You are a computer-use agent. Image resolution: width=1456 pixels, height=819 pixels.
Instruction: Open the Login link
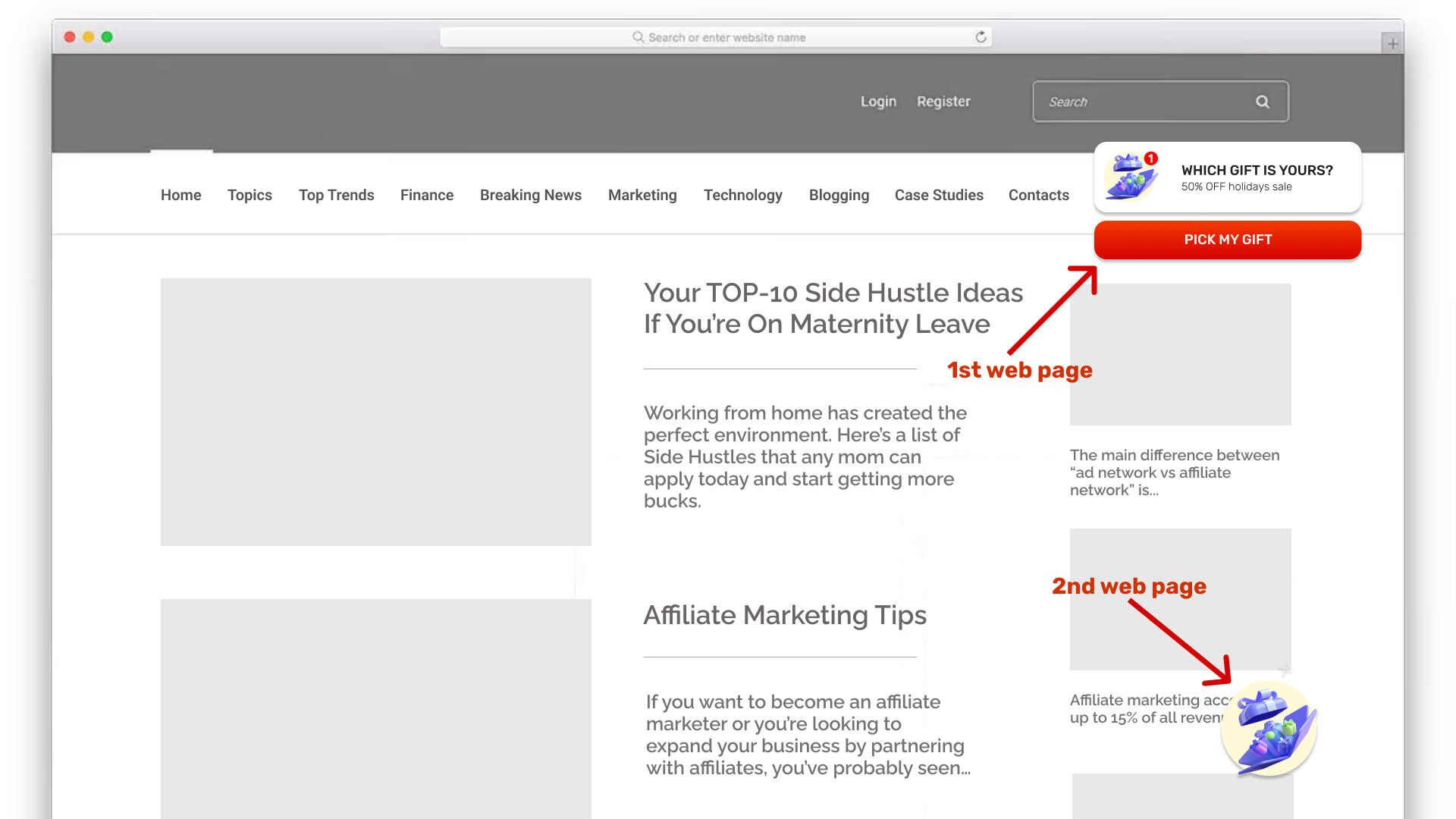pos(878,101)
